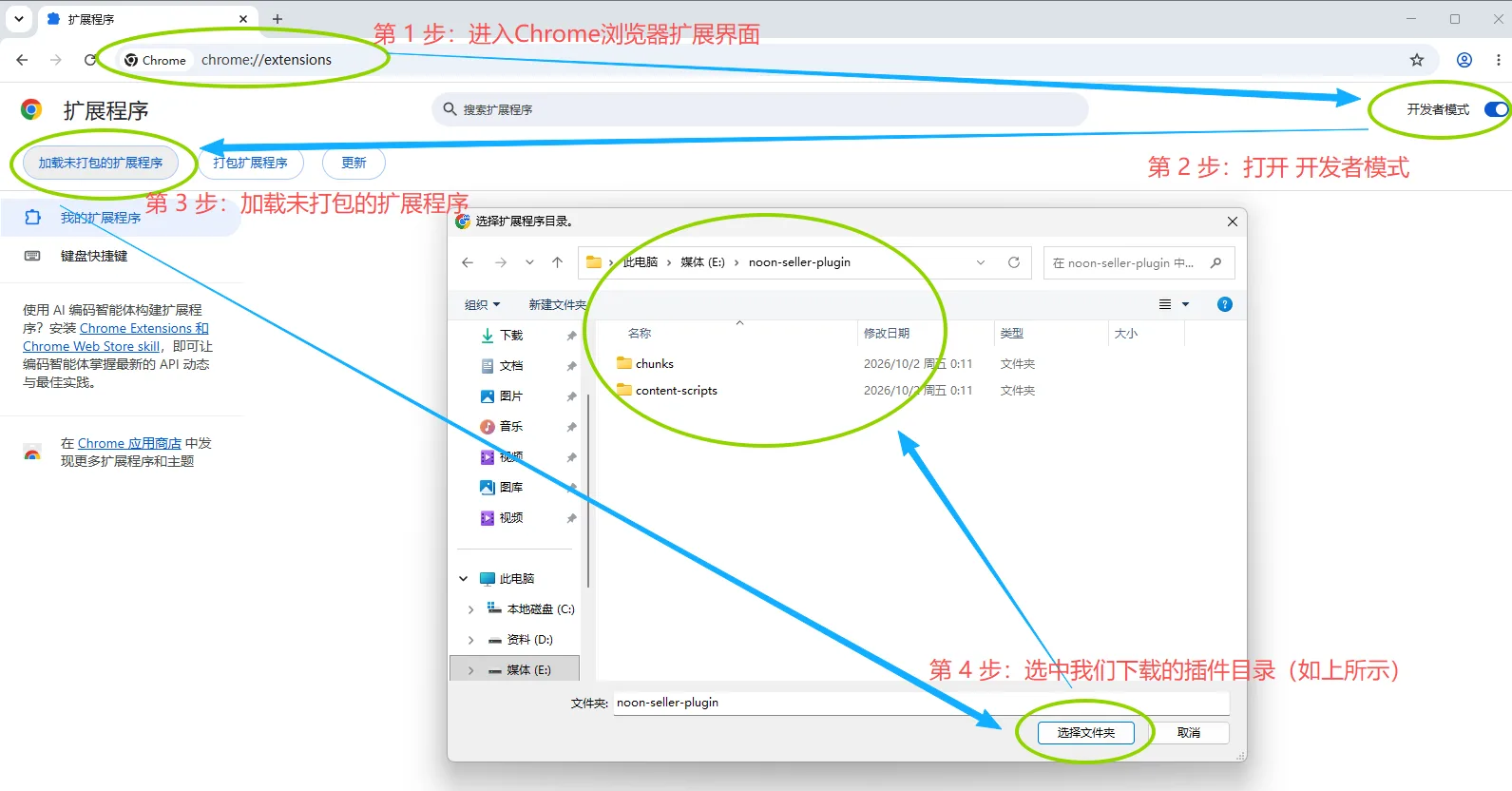Click the 在 noon-seller-plugin 中 search box
The width and height of the screenshot is (1512, 791).
click(x=1139, y=262)
